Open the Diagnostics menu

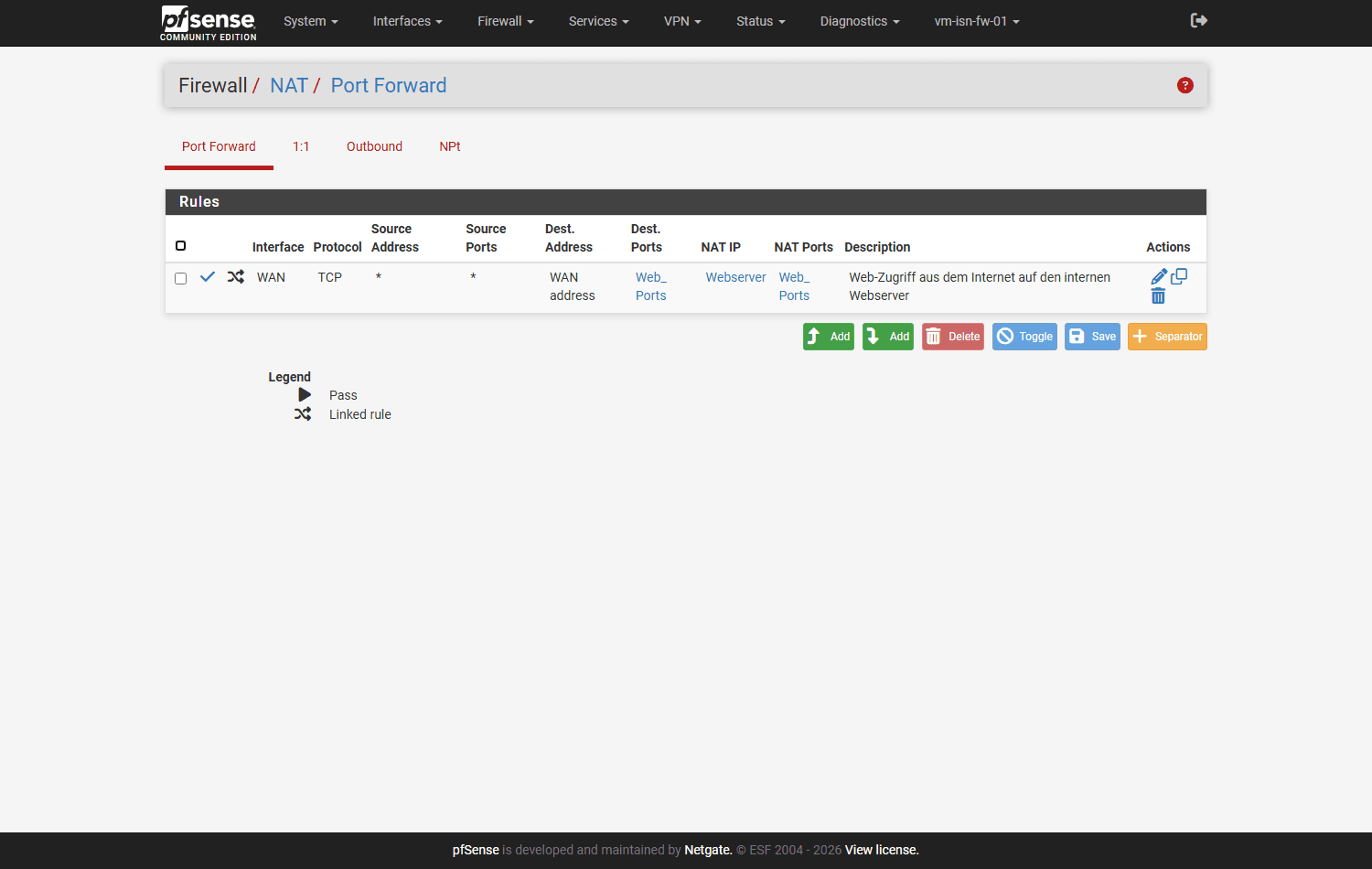860,21
